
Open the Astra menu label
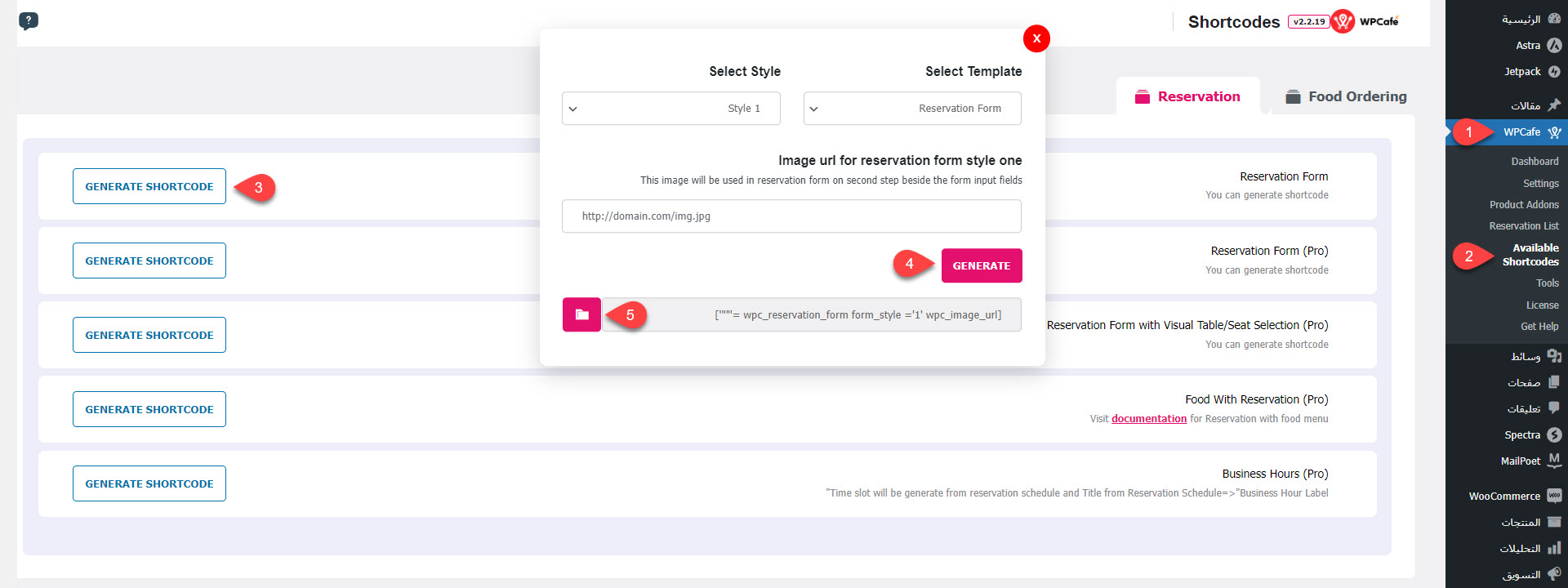point(1528,46)
